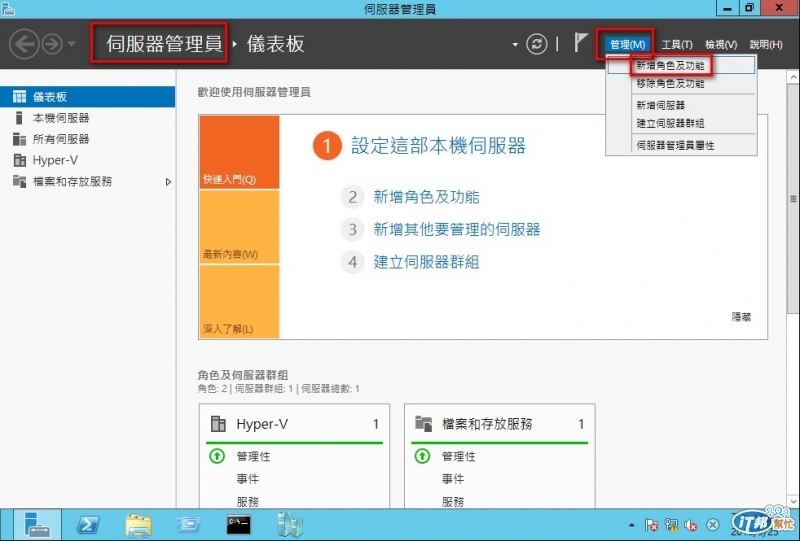The height and width of the screenshot is (541, 800).
Task: Select Hyper-V in the sidebar
Action: 87,160
